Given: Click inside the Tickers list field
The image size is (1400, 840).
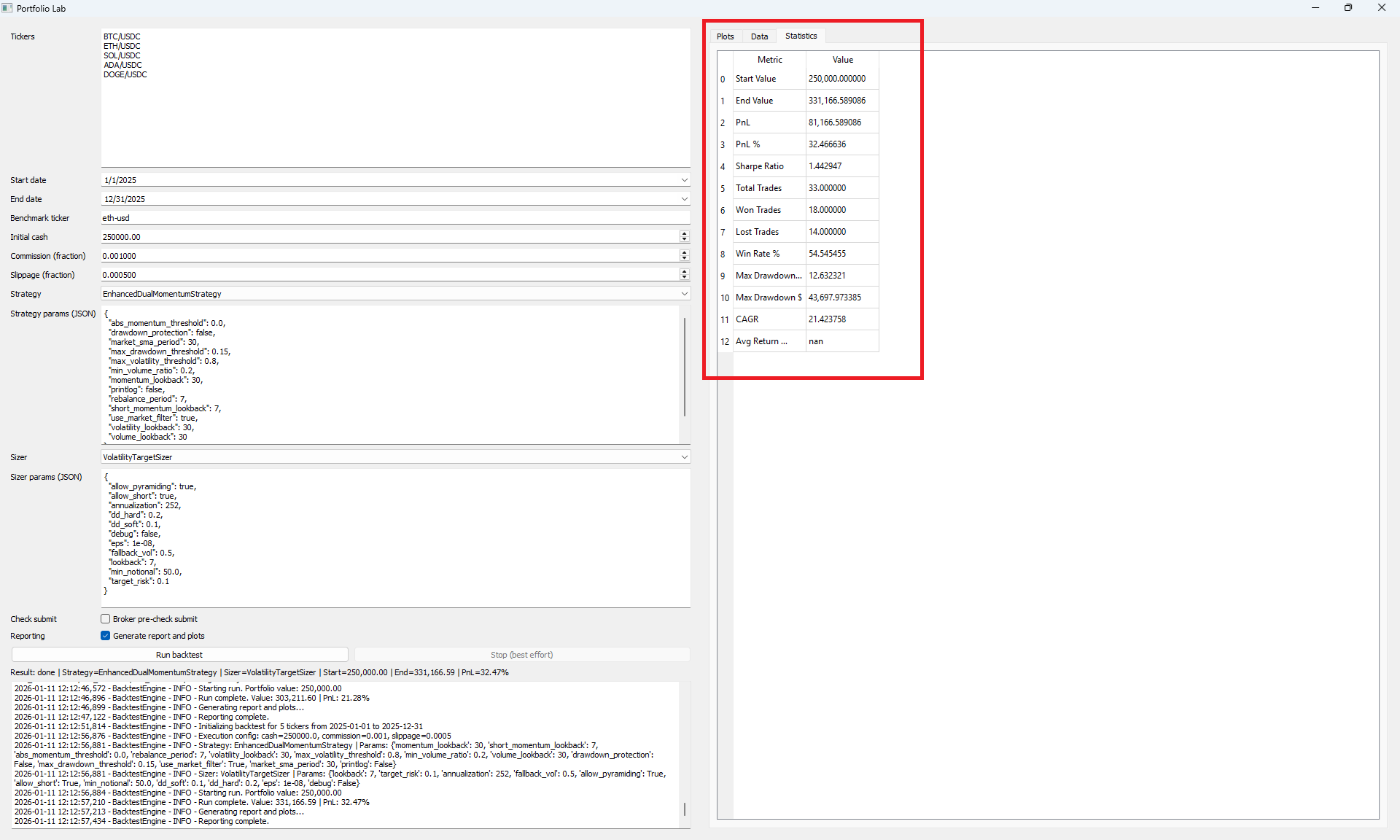Looking at the screenshot, I should point(394,95).
